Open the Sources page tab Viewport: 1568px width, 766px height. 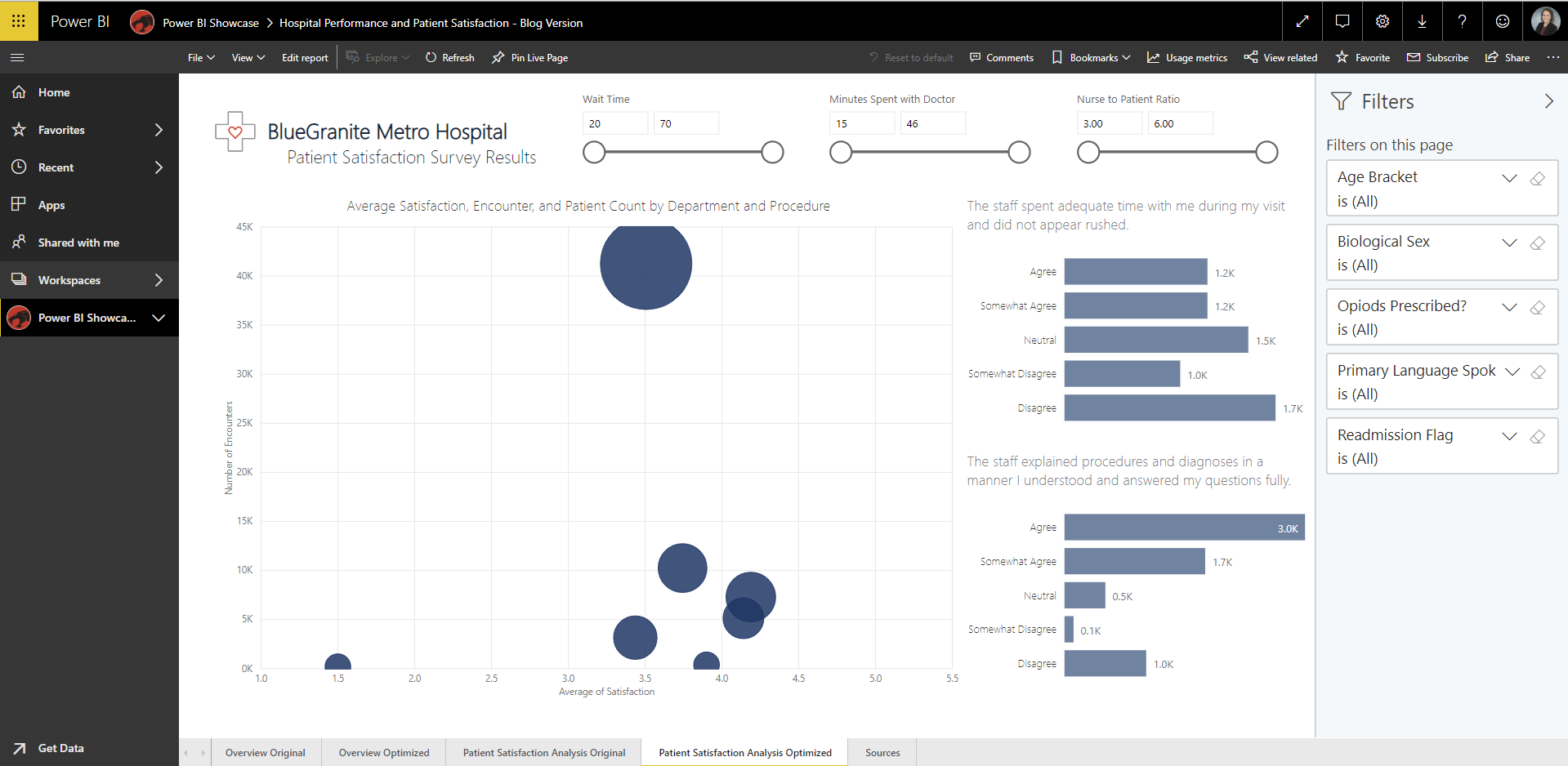point(882,752)
